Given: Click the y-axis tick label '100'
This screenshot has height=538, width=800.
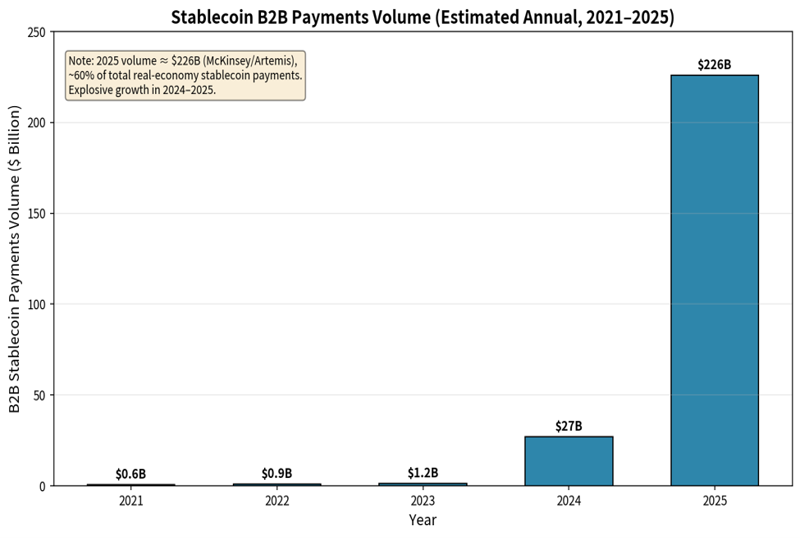Looking at the screenshot, I should [37, 305].
